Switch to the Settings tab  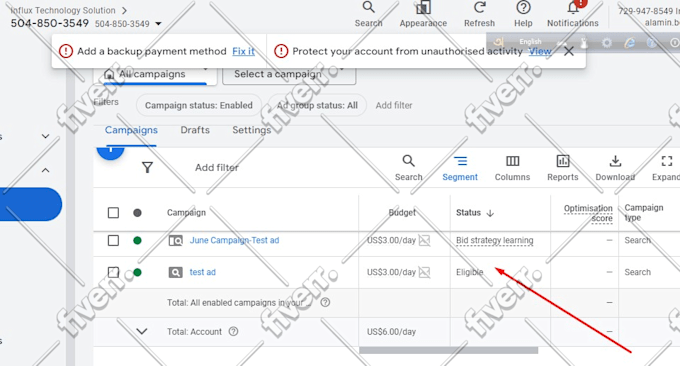pyautogui.click(x=252, y=130)
